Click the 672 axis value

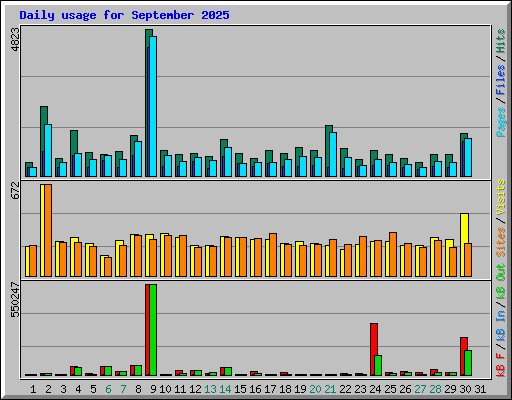click(x=15, y=190)
